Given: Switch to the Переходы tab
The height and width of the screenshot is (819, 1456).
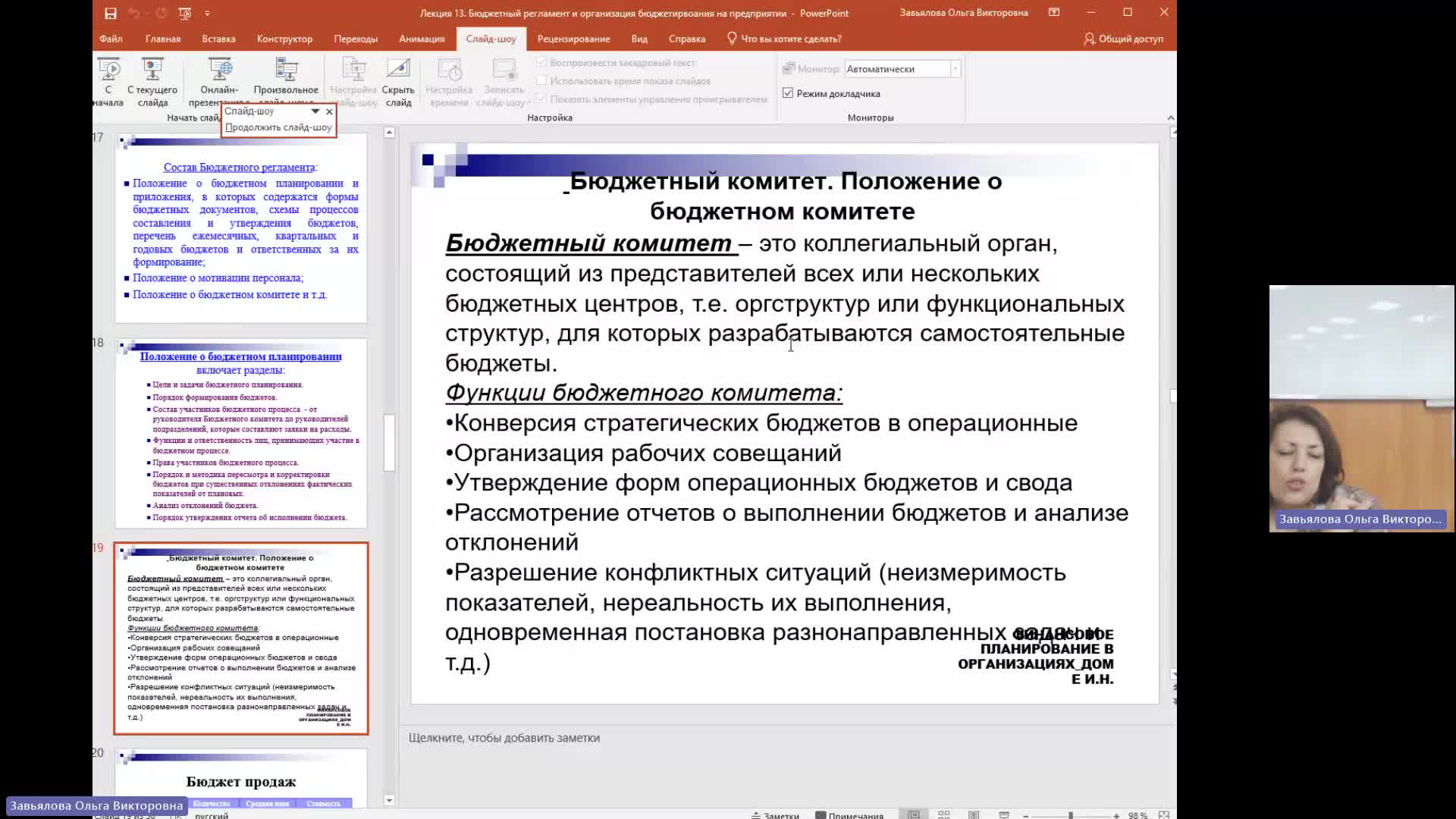Looking at the screenshot, I should pos(356,39).
